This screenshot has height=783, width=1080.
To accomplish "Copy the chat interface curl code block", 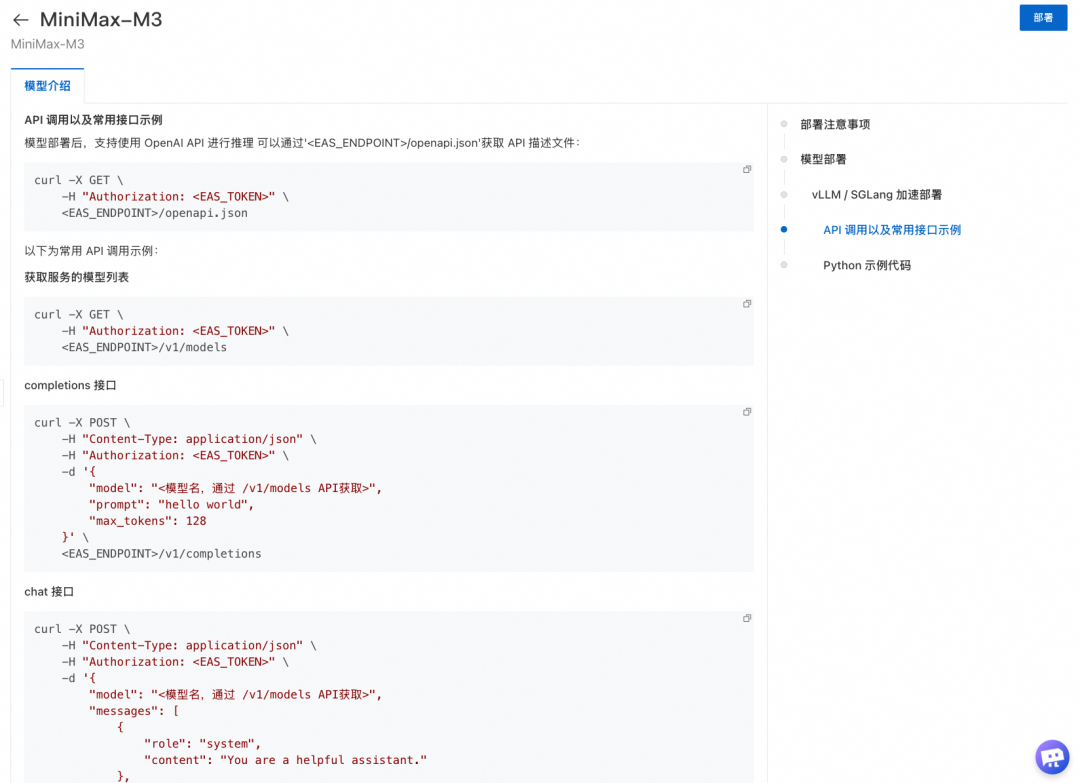I will 747,618.
